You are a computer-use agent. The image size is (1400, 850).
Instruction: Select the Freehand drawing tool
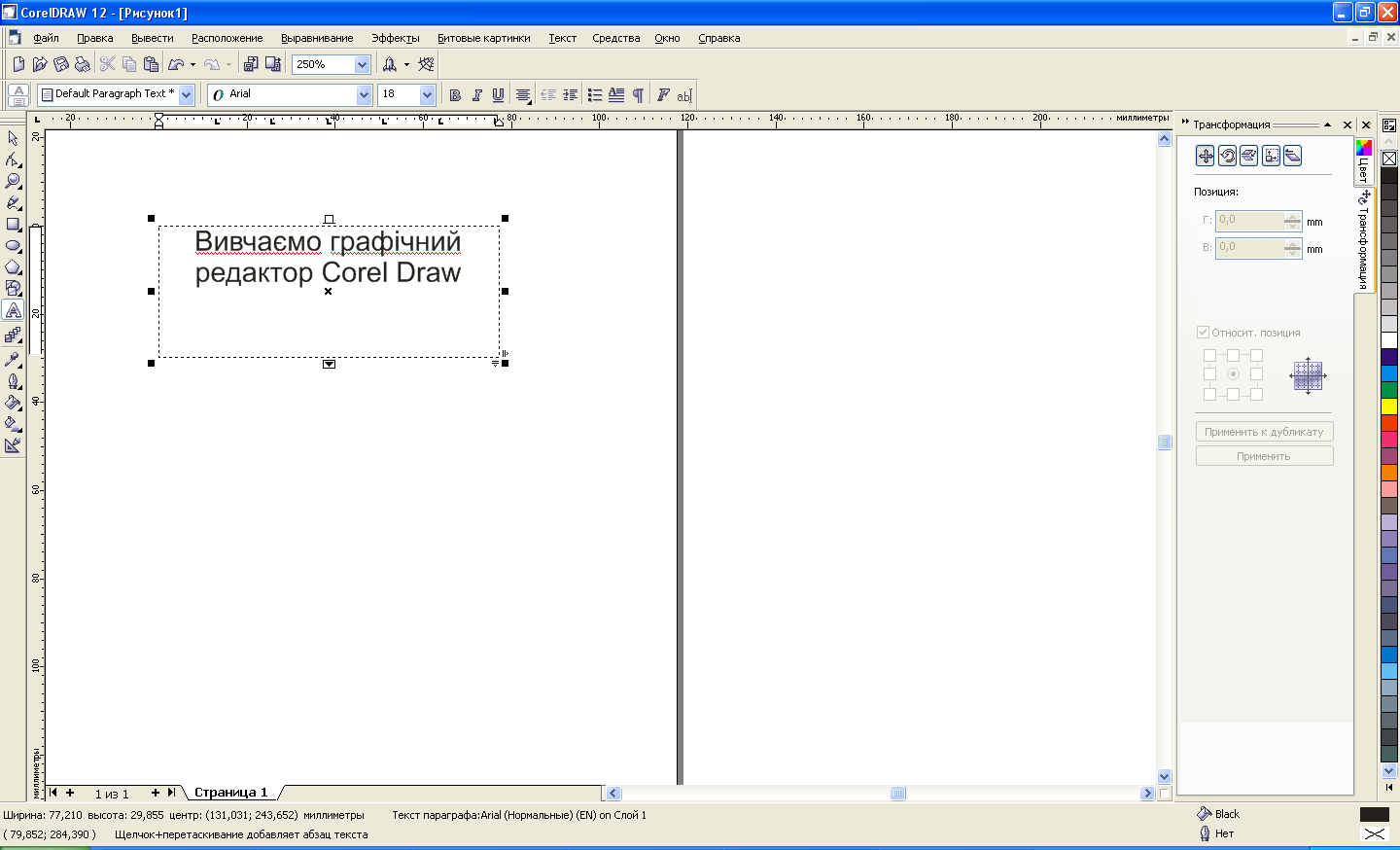13,202
